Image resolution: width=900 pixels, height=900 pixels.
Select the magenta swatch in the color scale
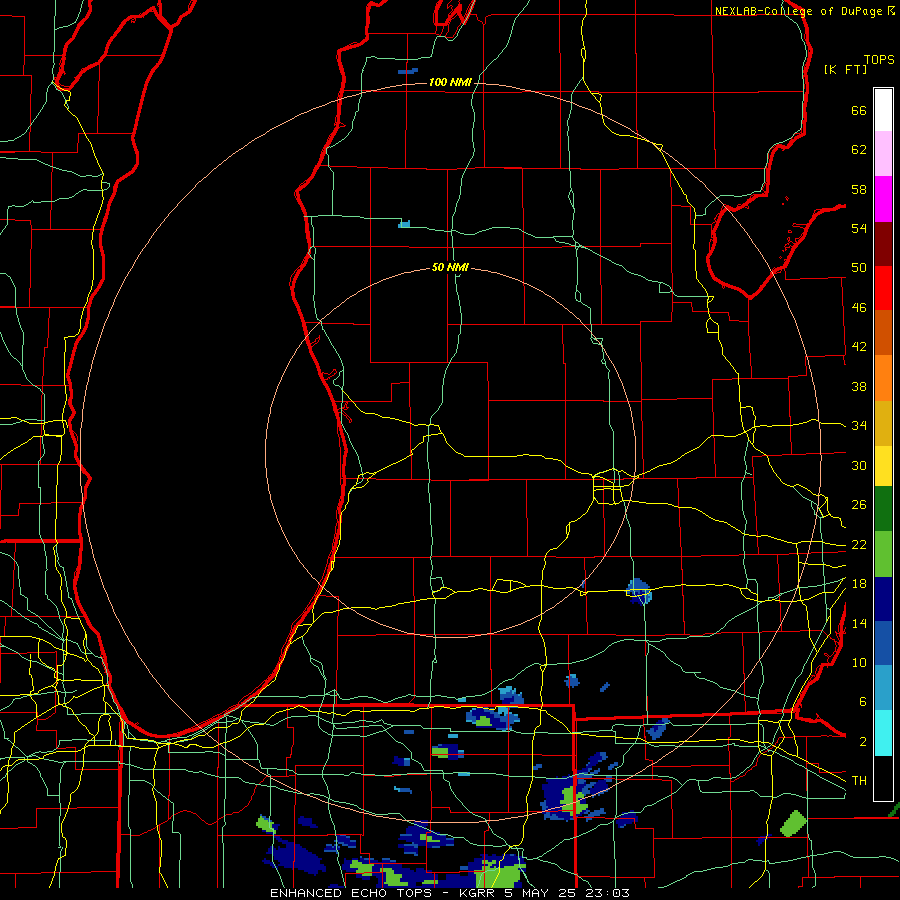tap(883, 199)
